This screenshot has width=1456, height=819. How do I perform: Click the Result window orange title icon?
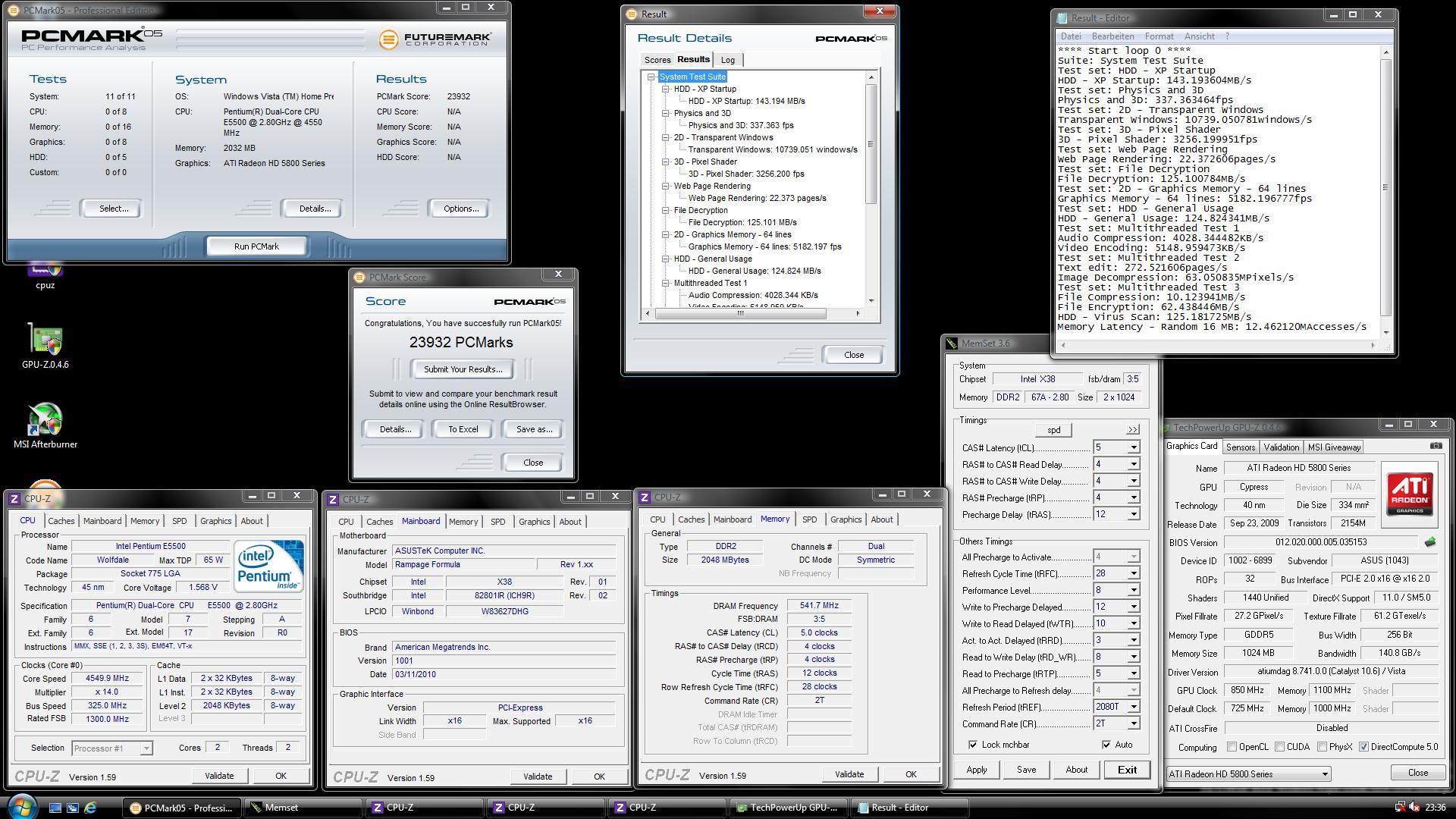tap(633, 14)
